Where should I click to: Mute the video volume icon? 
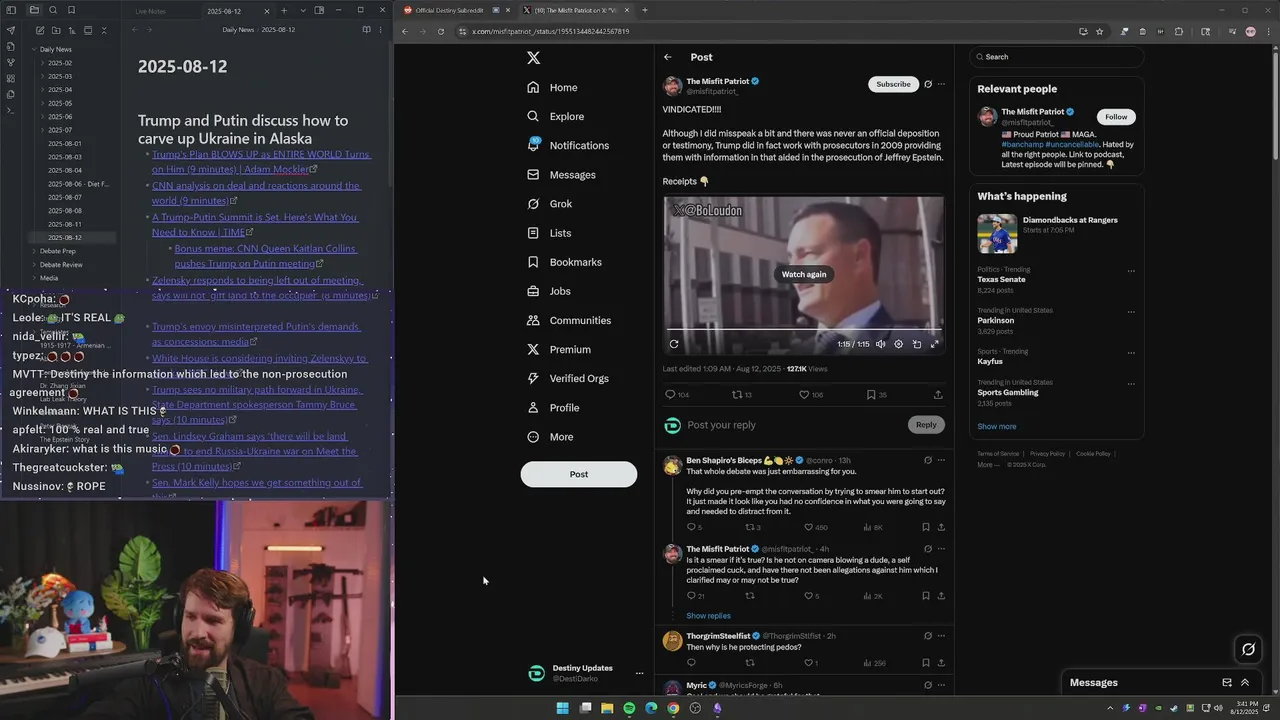coord(881,344)
